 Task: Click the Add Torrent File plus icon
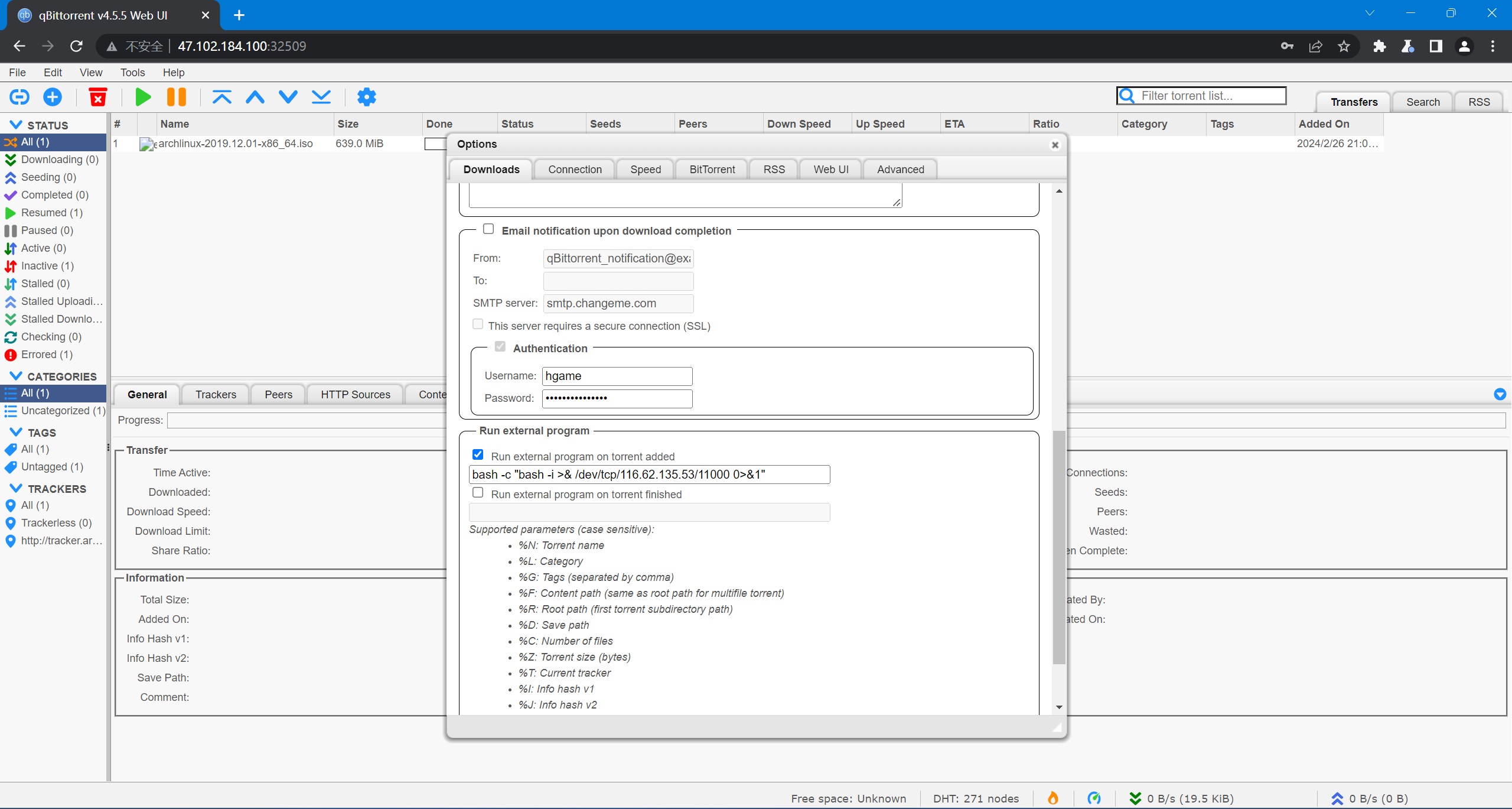[53, 96]
